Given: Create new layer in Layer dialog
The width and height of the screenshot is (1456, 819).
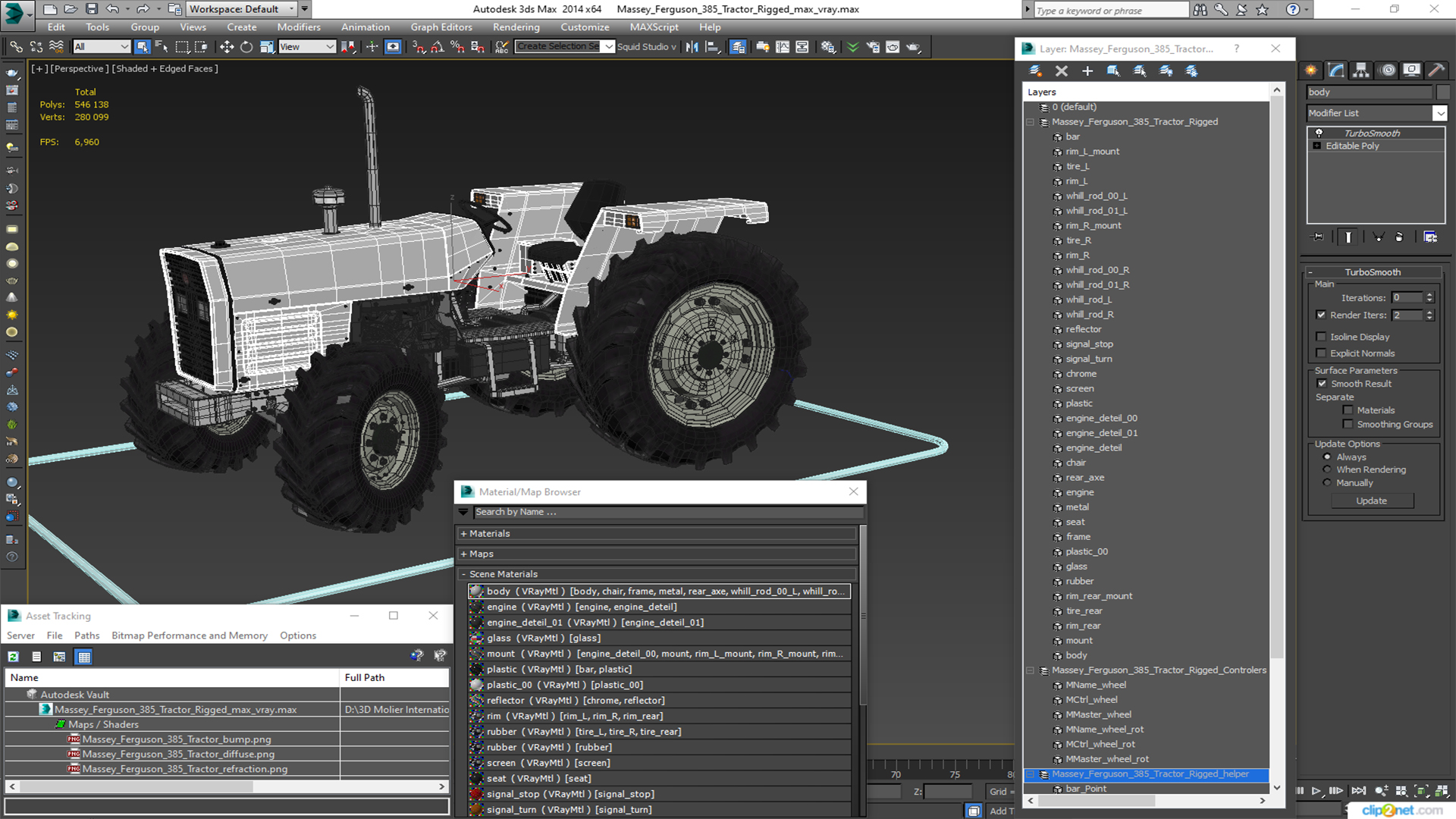Looking at the screenshot, I should tap(1035, 71).
